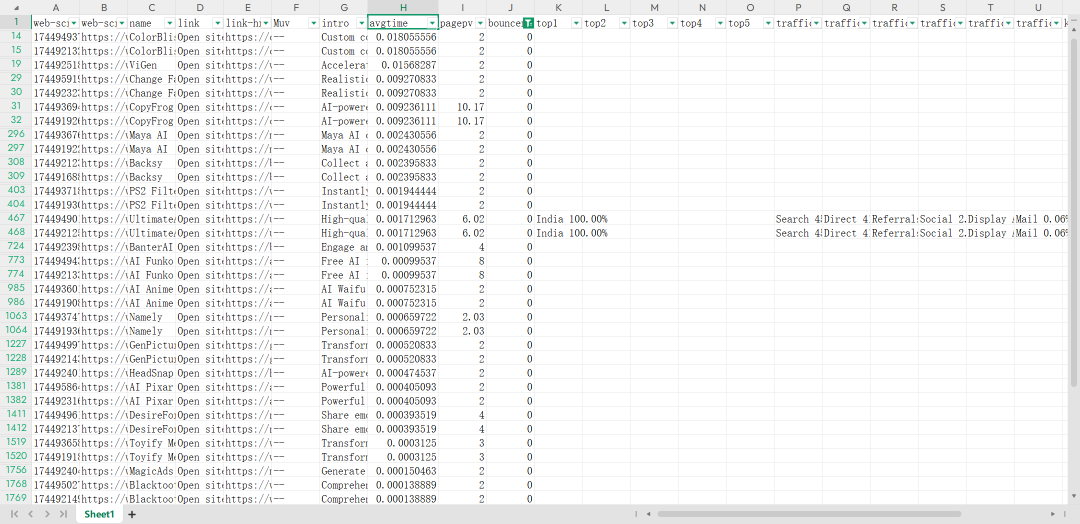Image resolution: width=1080 pixels, height=524 pixels.
Task: Select the Generate intro cell in row 1756
Action: coord(344,470)
